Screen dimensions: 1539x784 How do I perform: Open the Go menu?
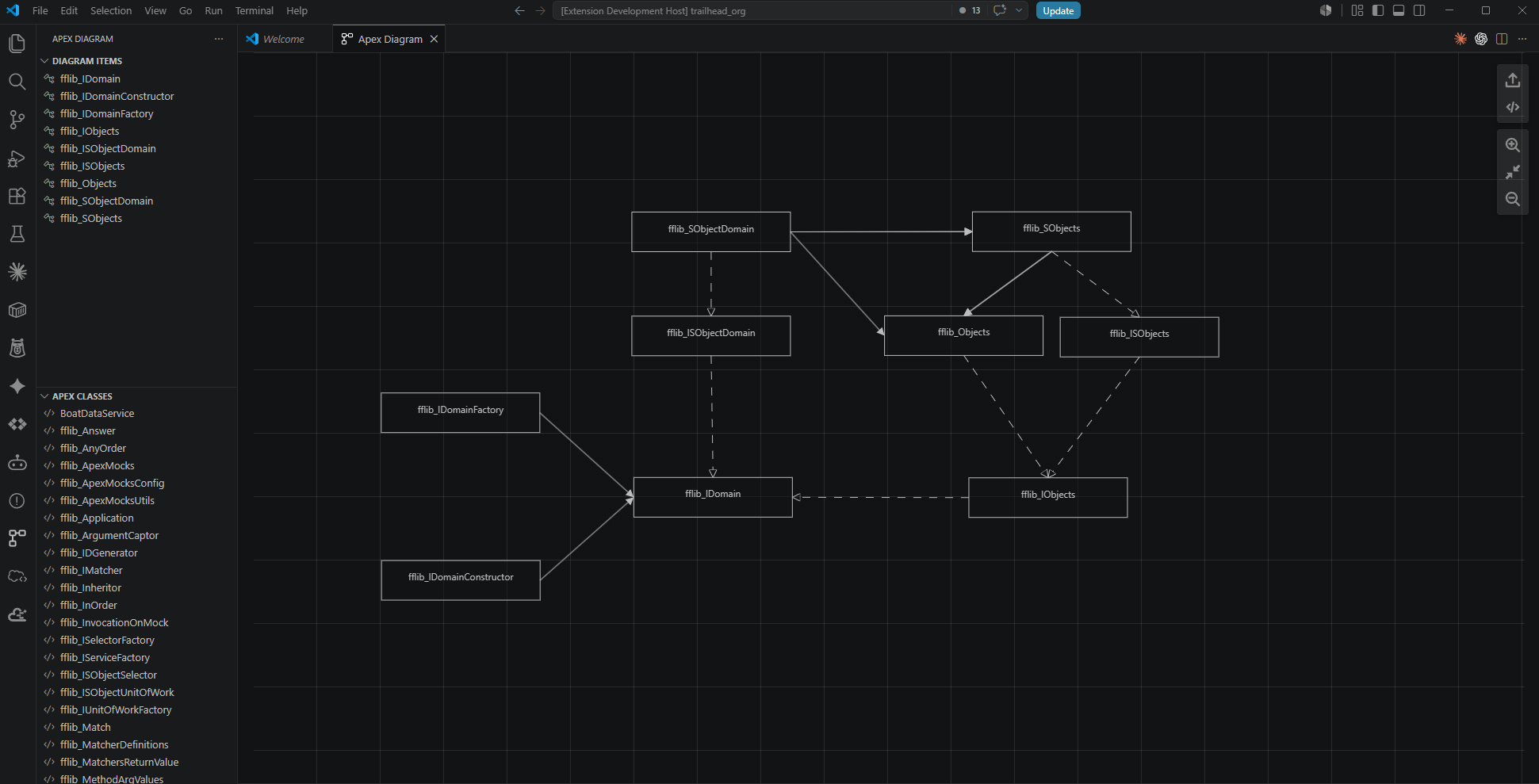(186, 10)
